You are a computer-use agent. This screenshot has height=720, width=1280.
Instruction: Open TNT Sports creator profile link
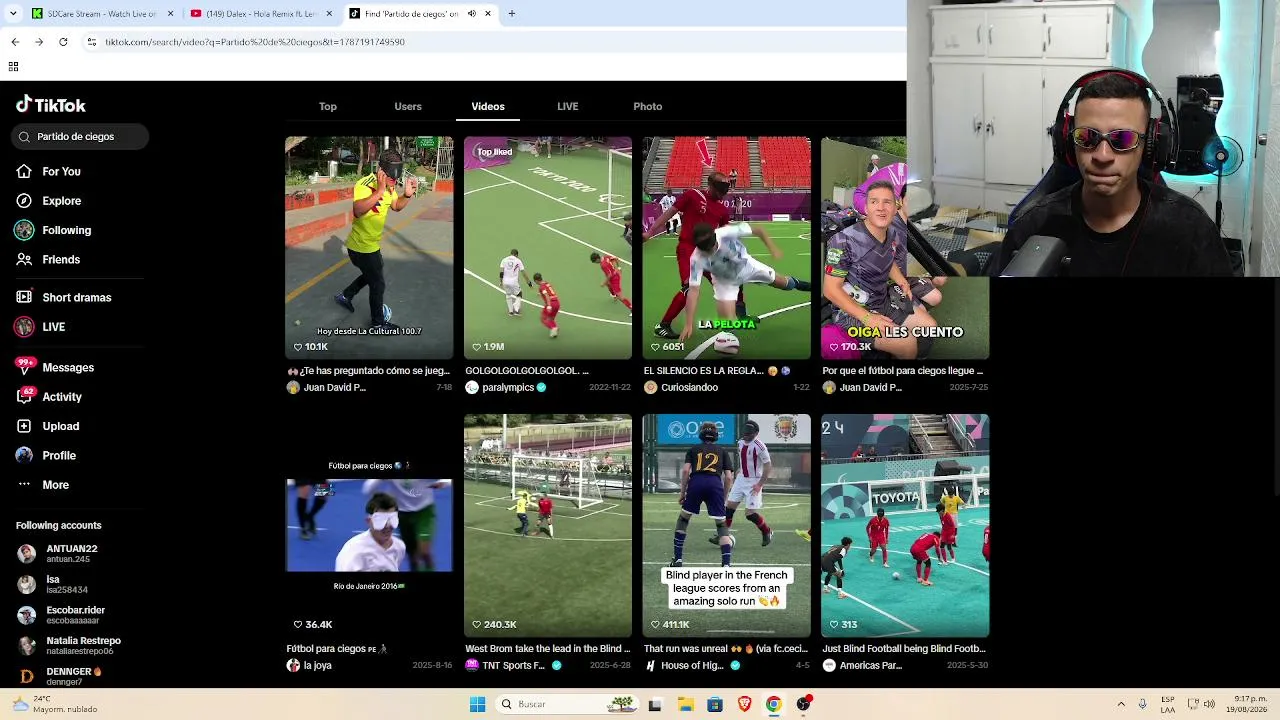(x=514, y=666)
